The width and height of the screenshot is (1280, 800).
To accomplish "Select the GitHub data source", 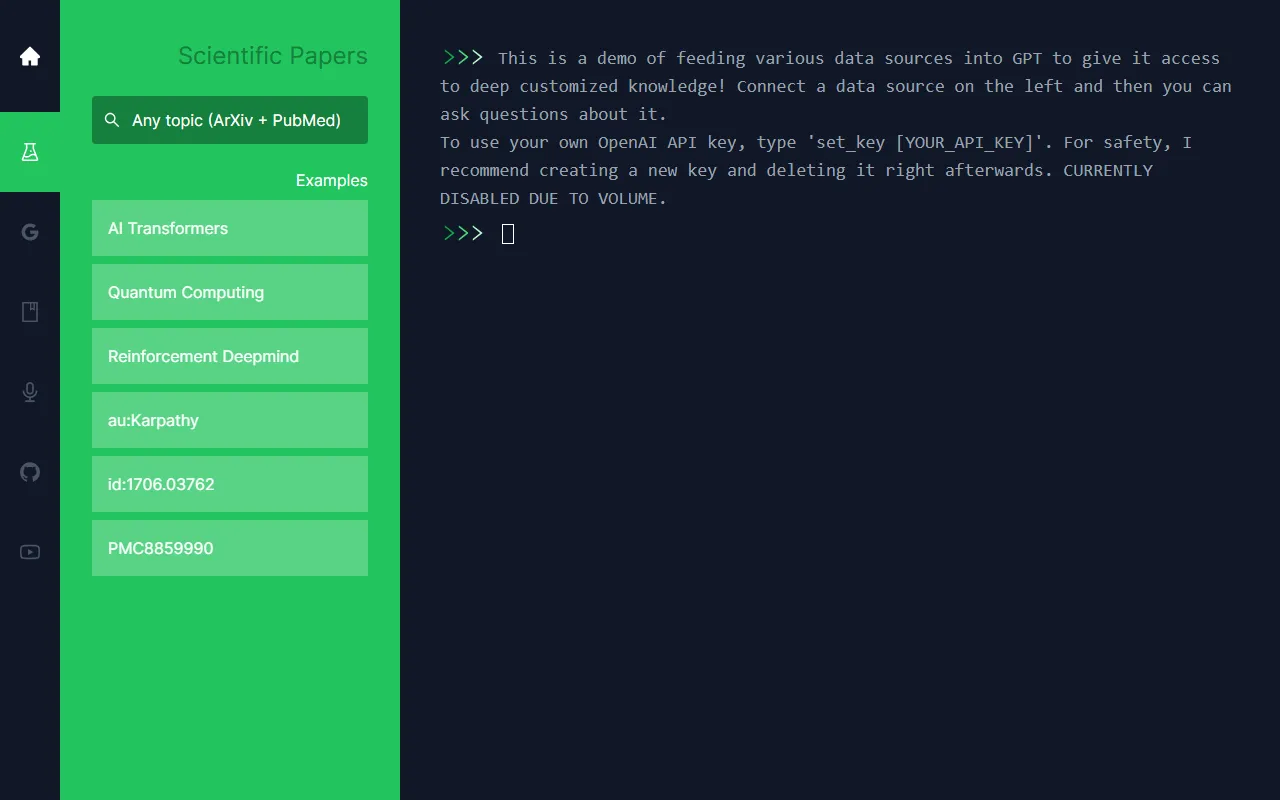I will click(x=29, y=471).
